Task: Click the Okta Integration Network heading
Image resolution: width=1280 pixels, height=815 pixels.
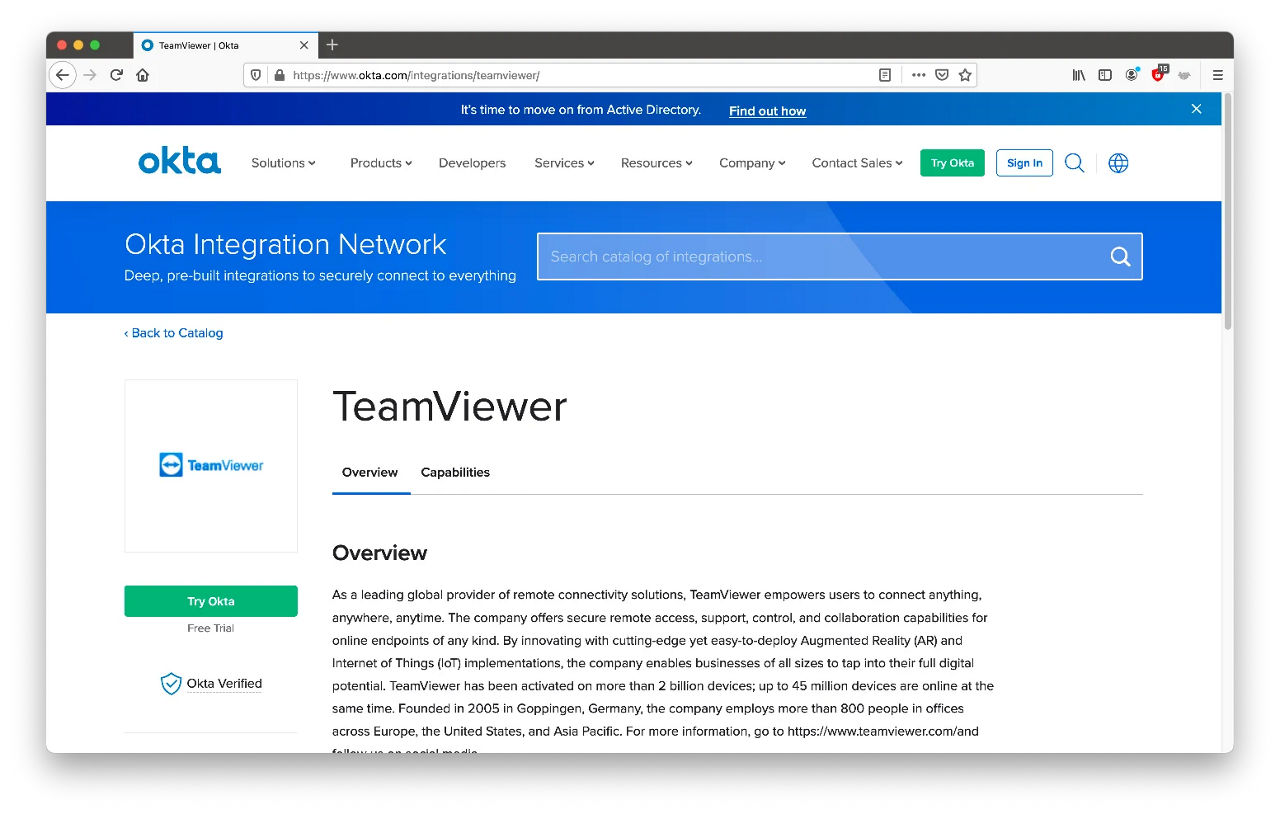Action: pyautogui.click(x=285, y=244)
